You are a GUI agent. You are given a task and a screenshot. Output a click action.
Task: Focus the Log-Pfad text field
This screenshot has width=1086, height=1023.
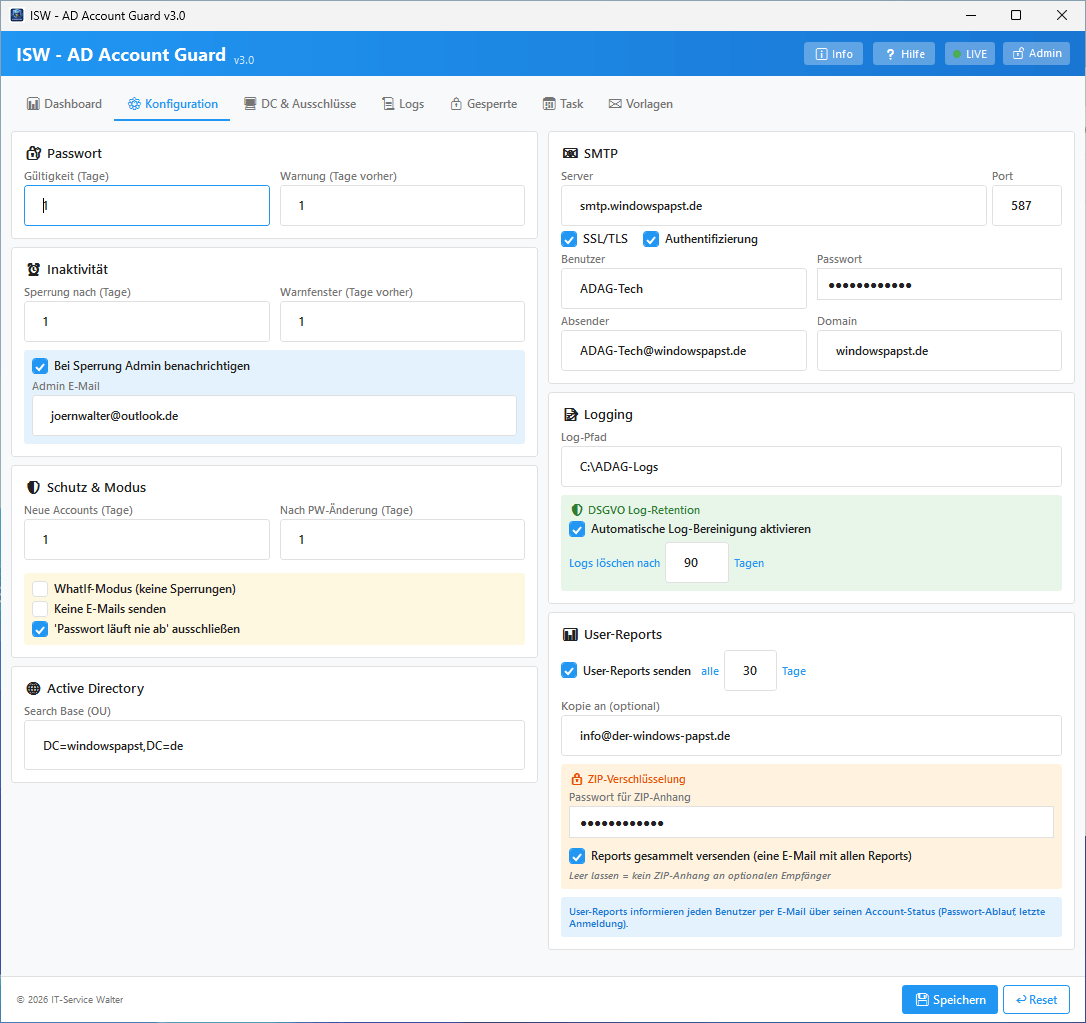click(x=811, y=467)
